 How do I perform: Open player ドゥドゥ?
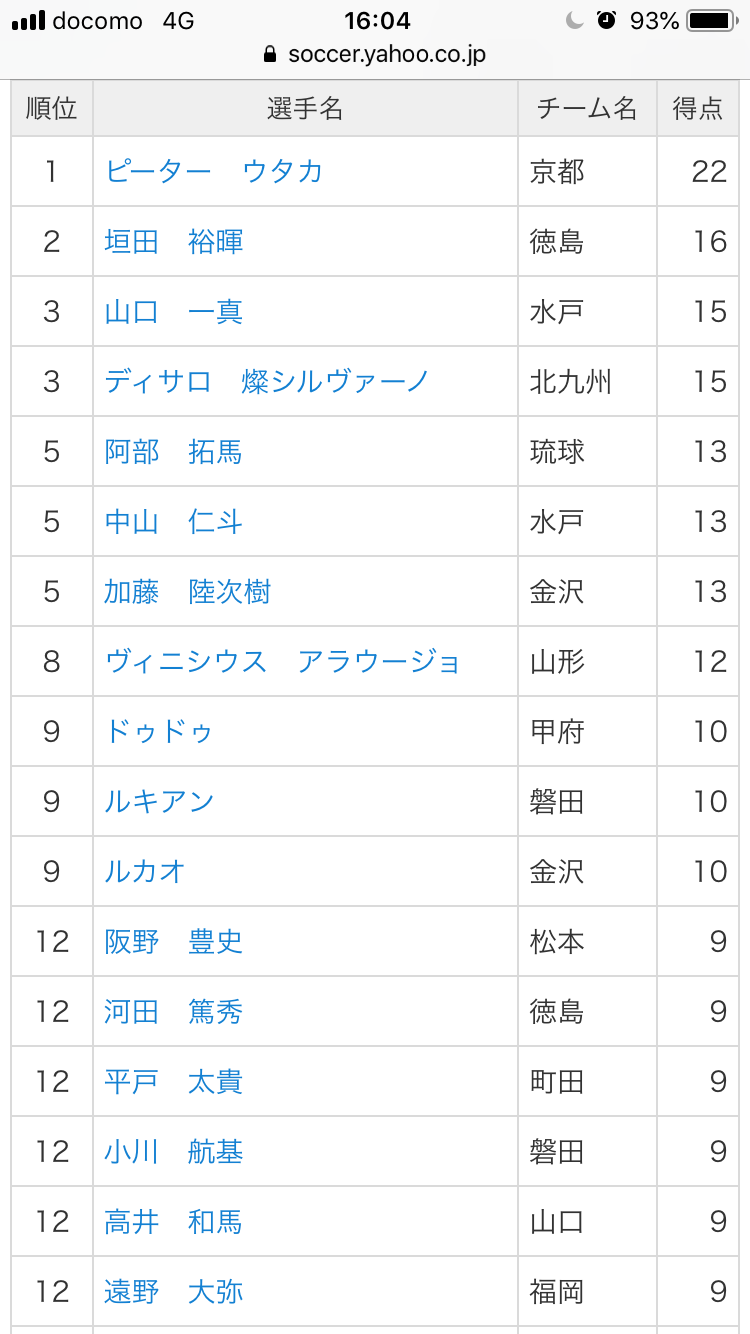coord(159,731)
